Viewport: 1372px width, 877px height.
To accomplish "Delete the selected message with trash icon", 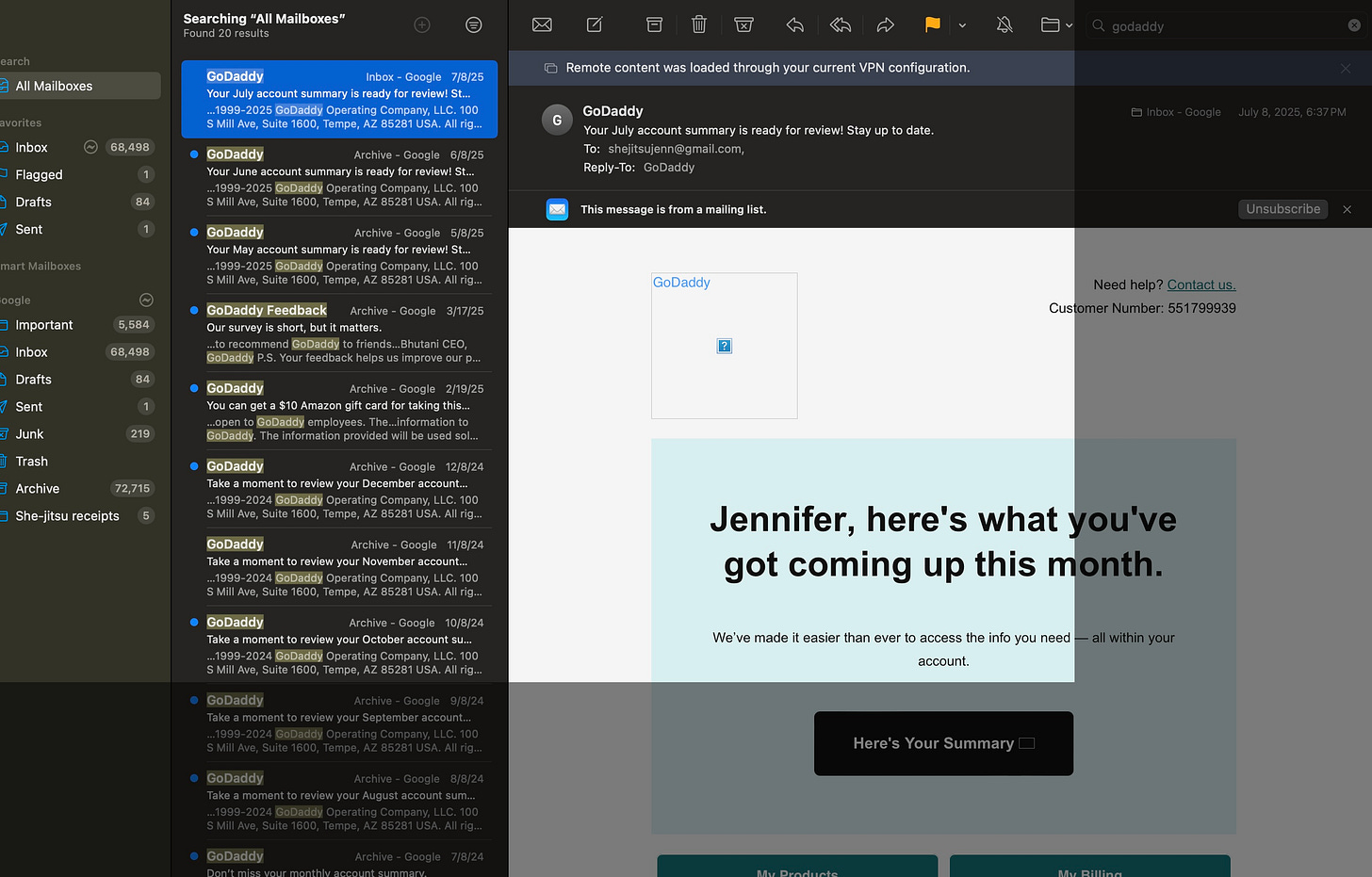I will [699, 25].
